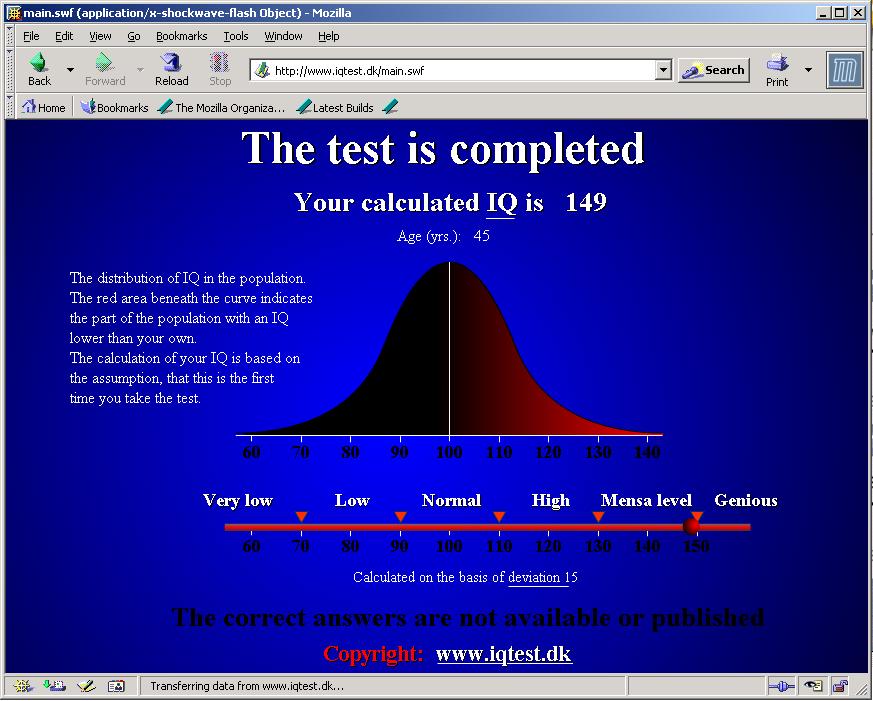Click the unlabeled bookmark icon after Latest Builds
Screen dimensions: 873x701
[x=390, y=107]
